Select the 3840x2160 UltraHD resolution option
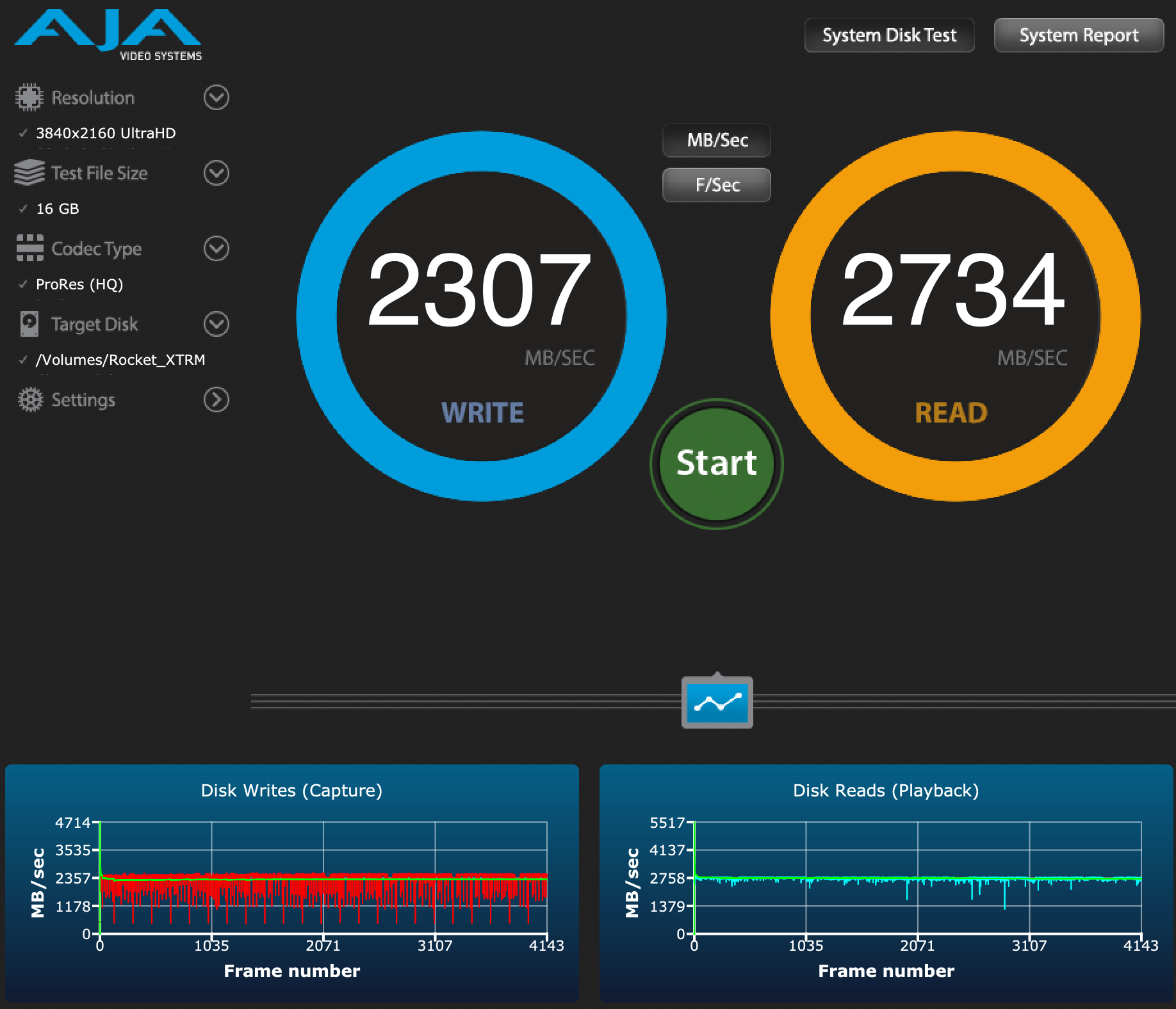Screen dimensions: 1176x1009 point(106,133)
